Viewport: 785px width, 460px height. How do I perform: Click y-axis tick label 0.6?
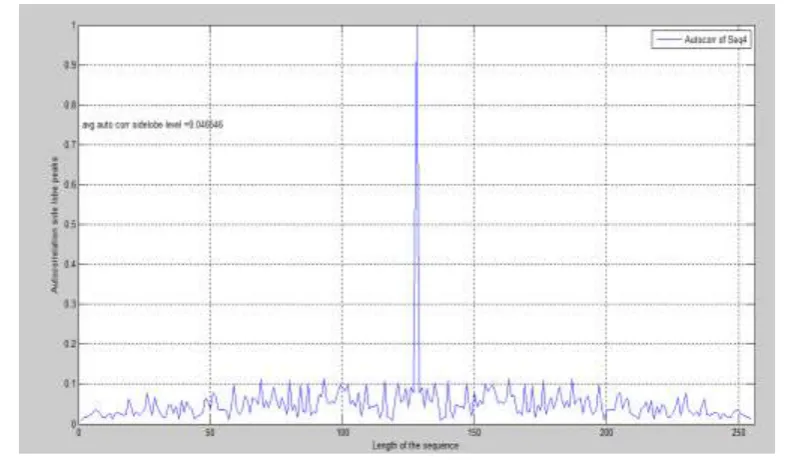tap(70, 185)
